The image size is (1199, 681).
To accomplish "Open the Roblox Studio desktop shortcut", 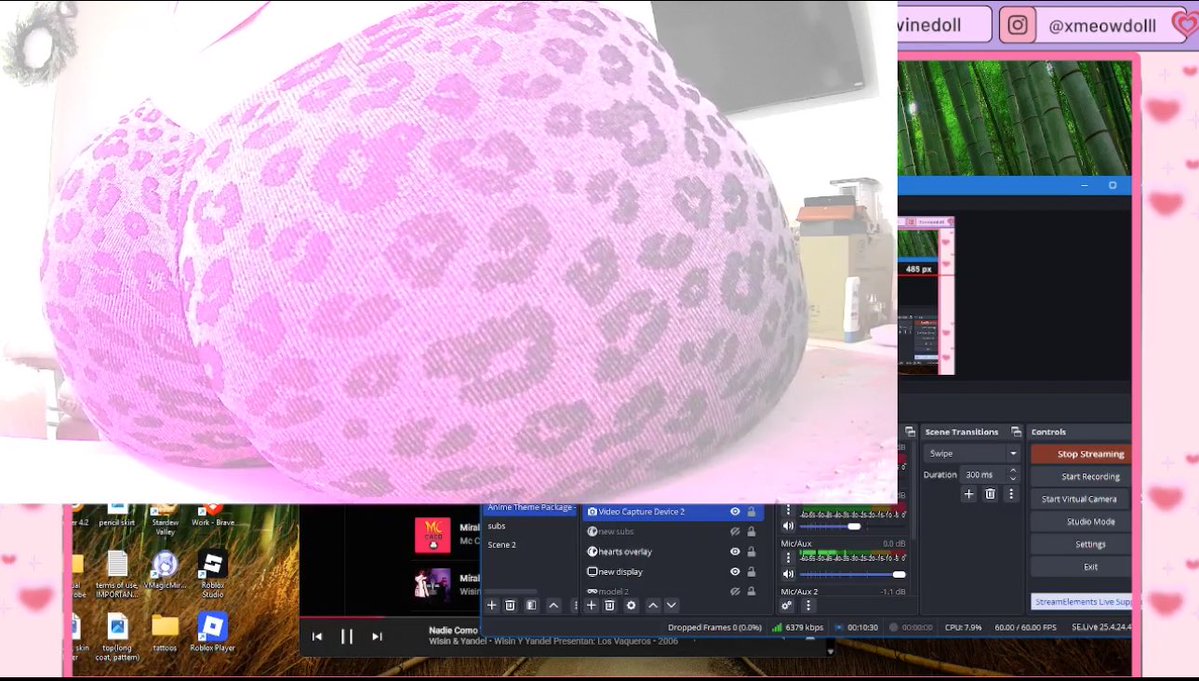I will pos(213,573).
